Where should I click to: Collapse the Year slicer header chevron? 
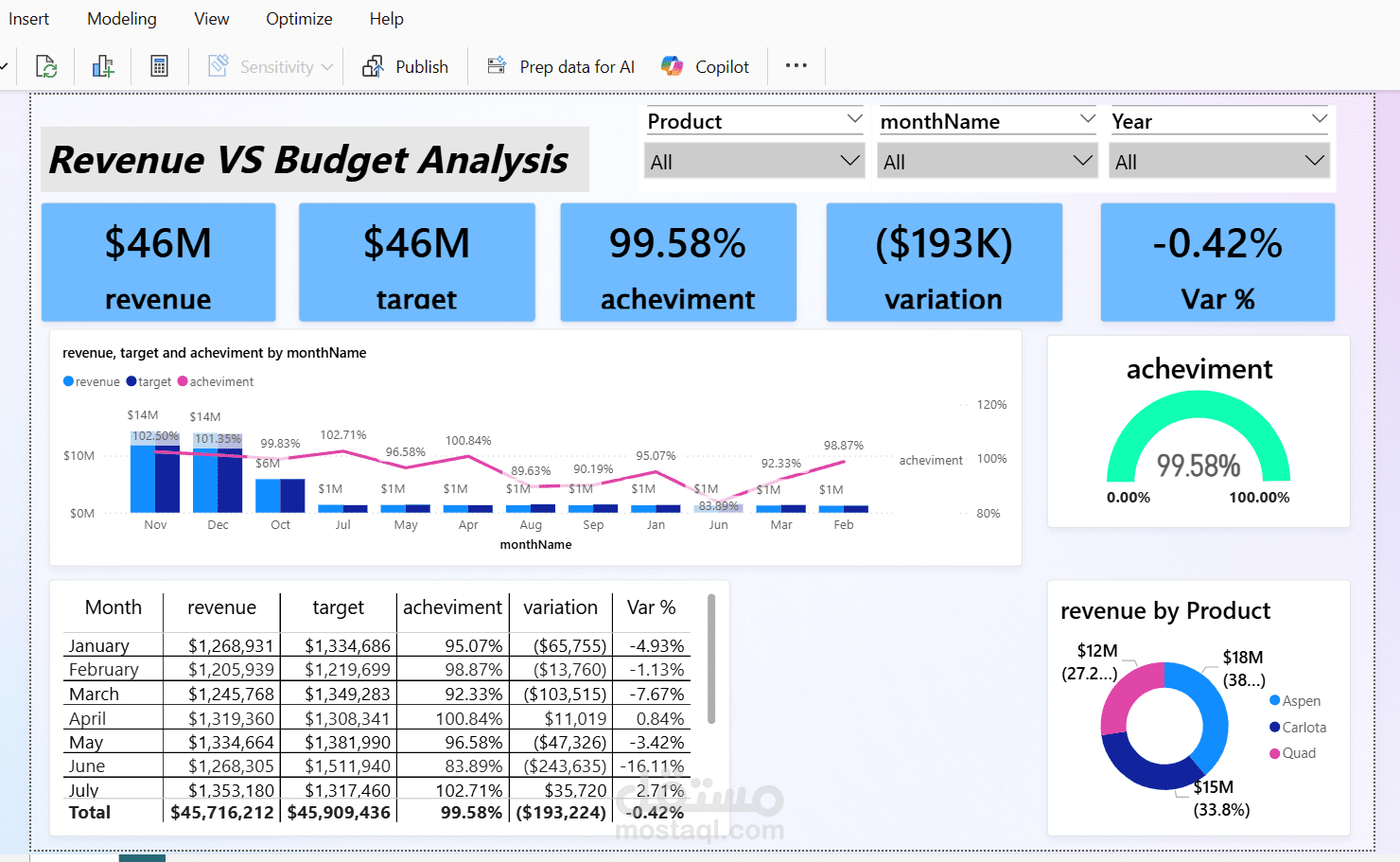[x=1320, y=119]
